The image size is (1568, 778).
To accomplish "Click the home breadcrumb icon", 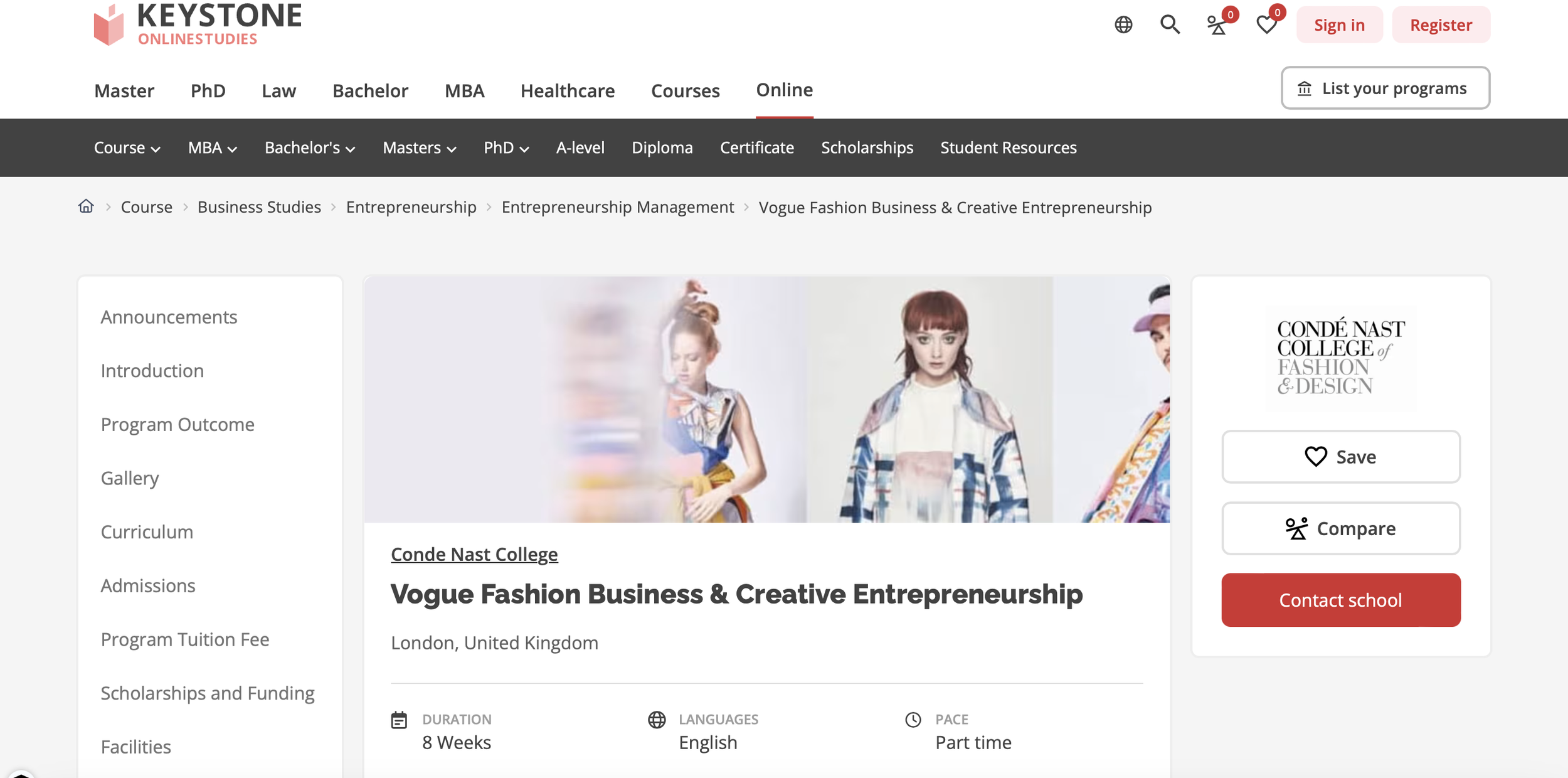I will 86,206.
